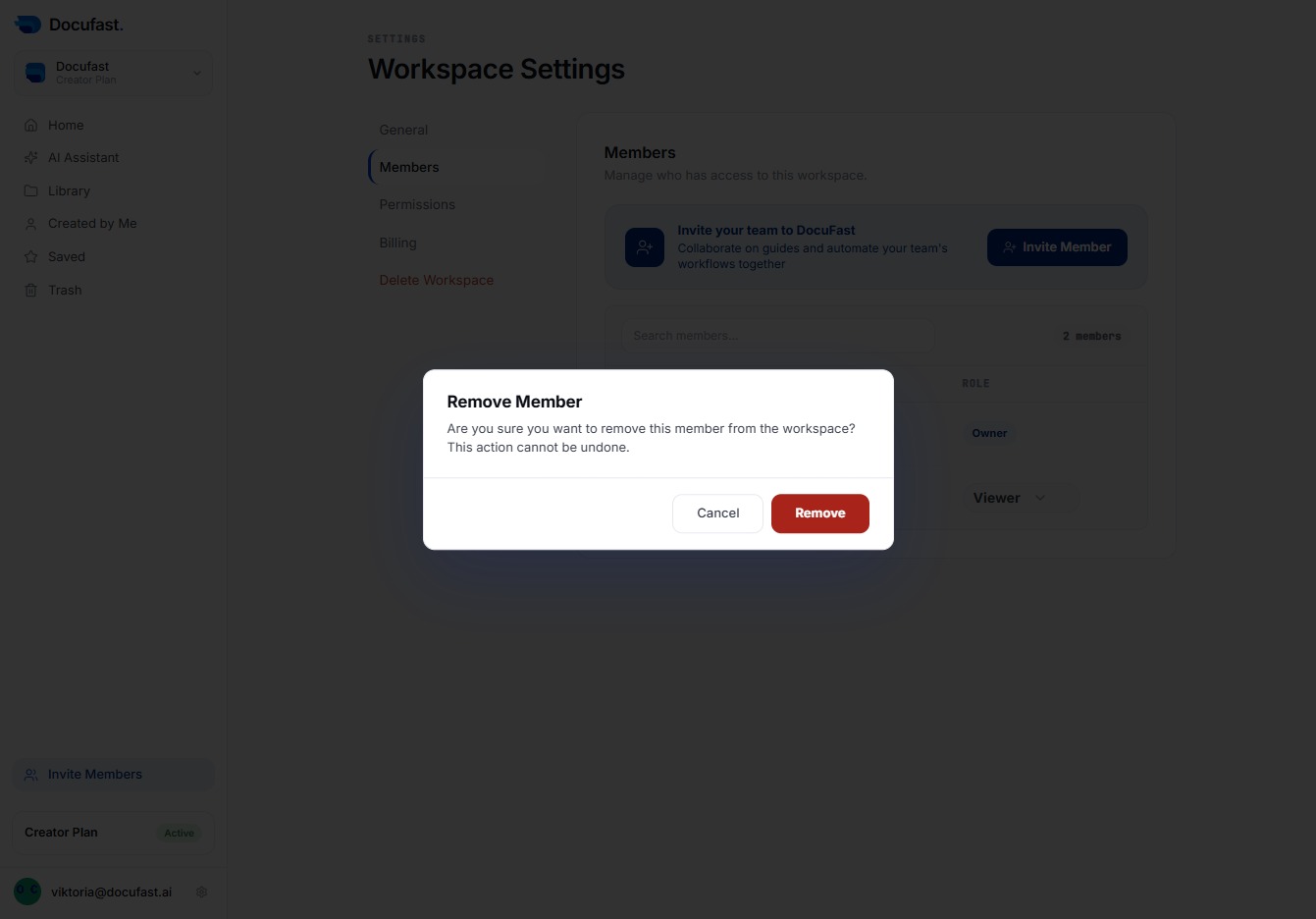The image size is (1316, 919).
Task: Click the workspace avatar icon
Action: [x=35, y=73]
